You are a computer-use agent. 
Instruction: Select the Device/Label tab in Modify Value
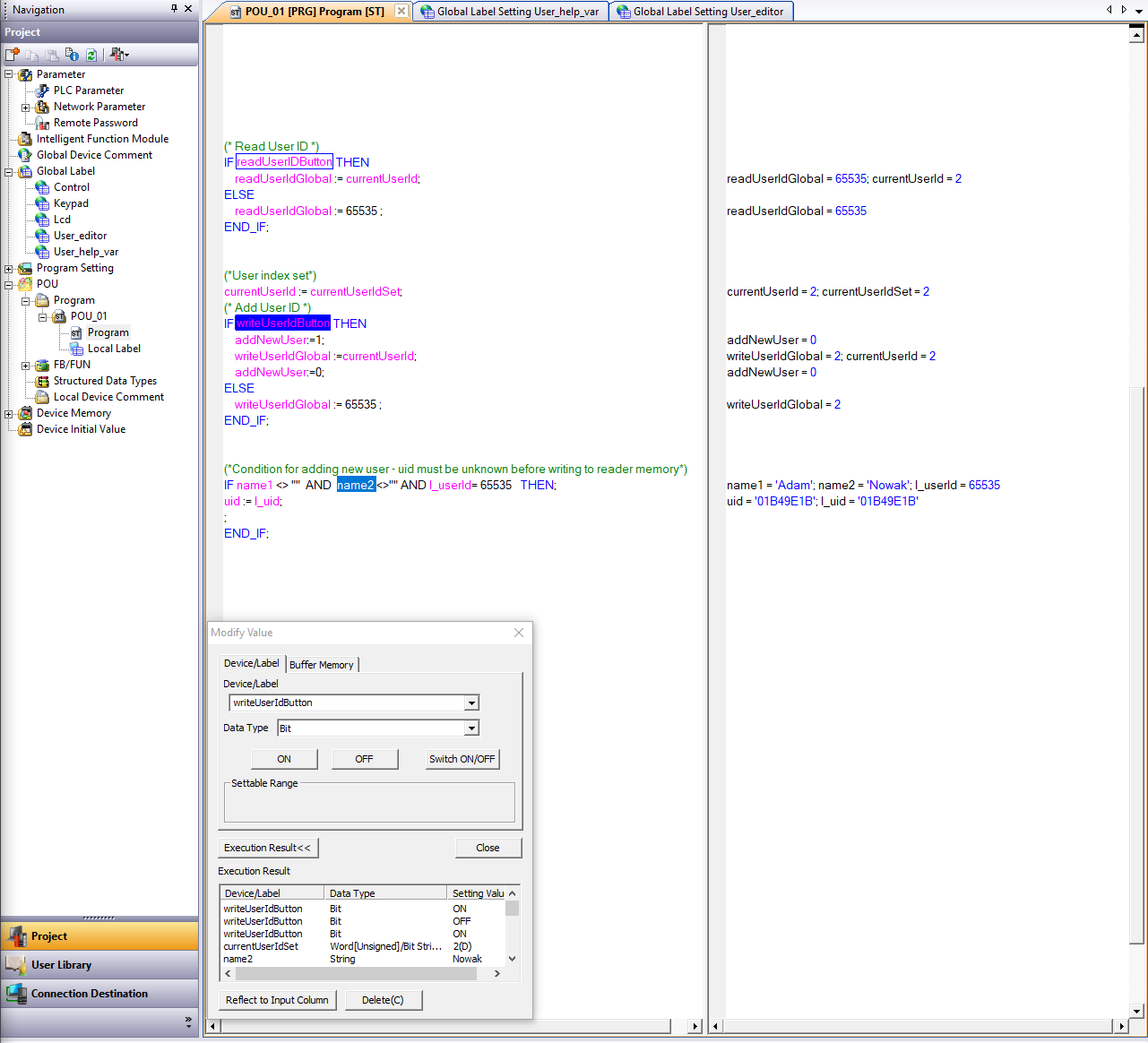pos(252,663)
